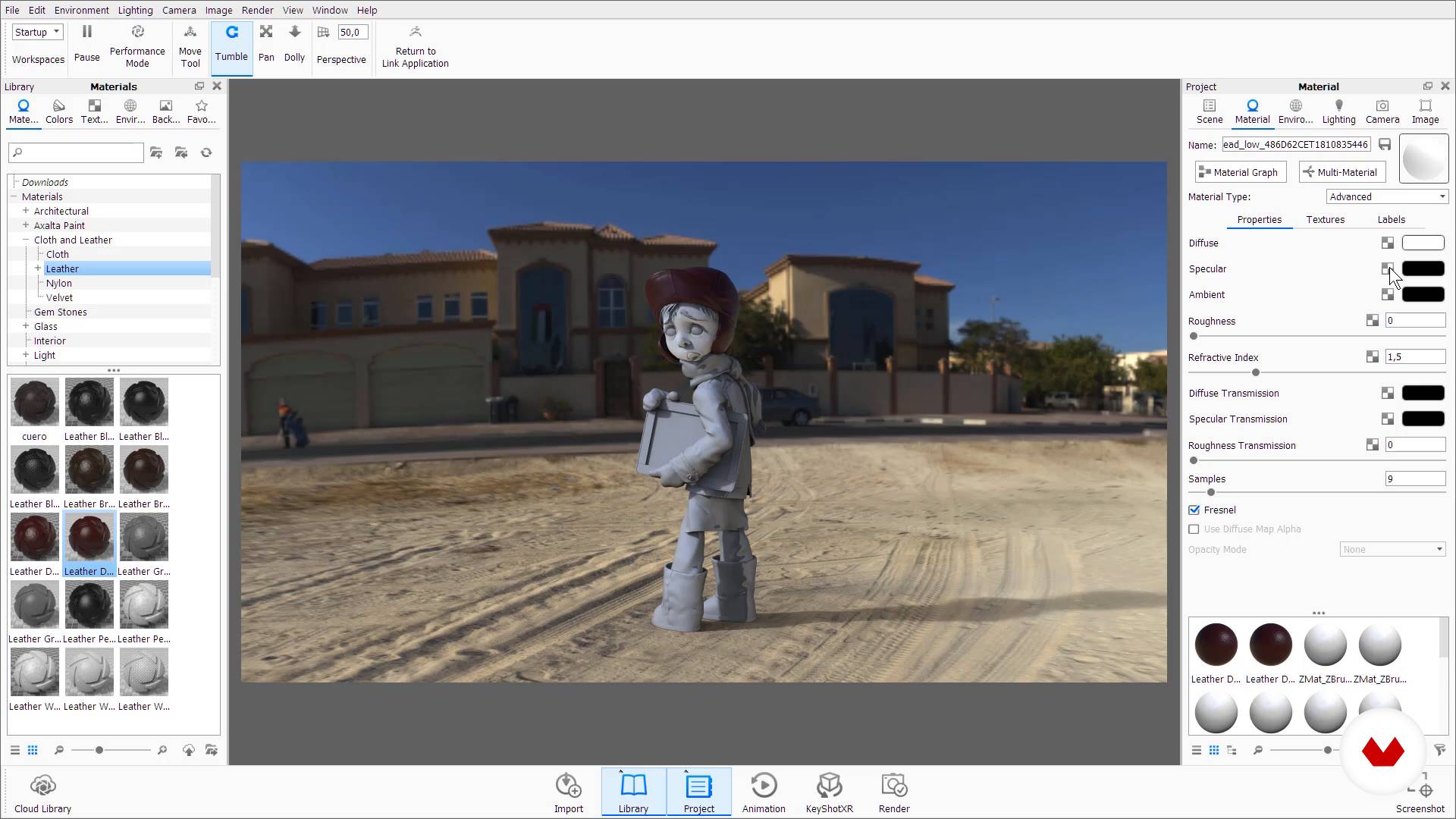This screenshot has width=1456, height=819.
Task: Switch to the Camera panel
Action: [x=1383, y=111]
